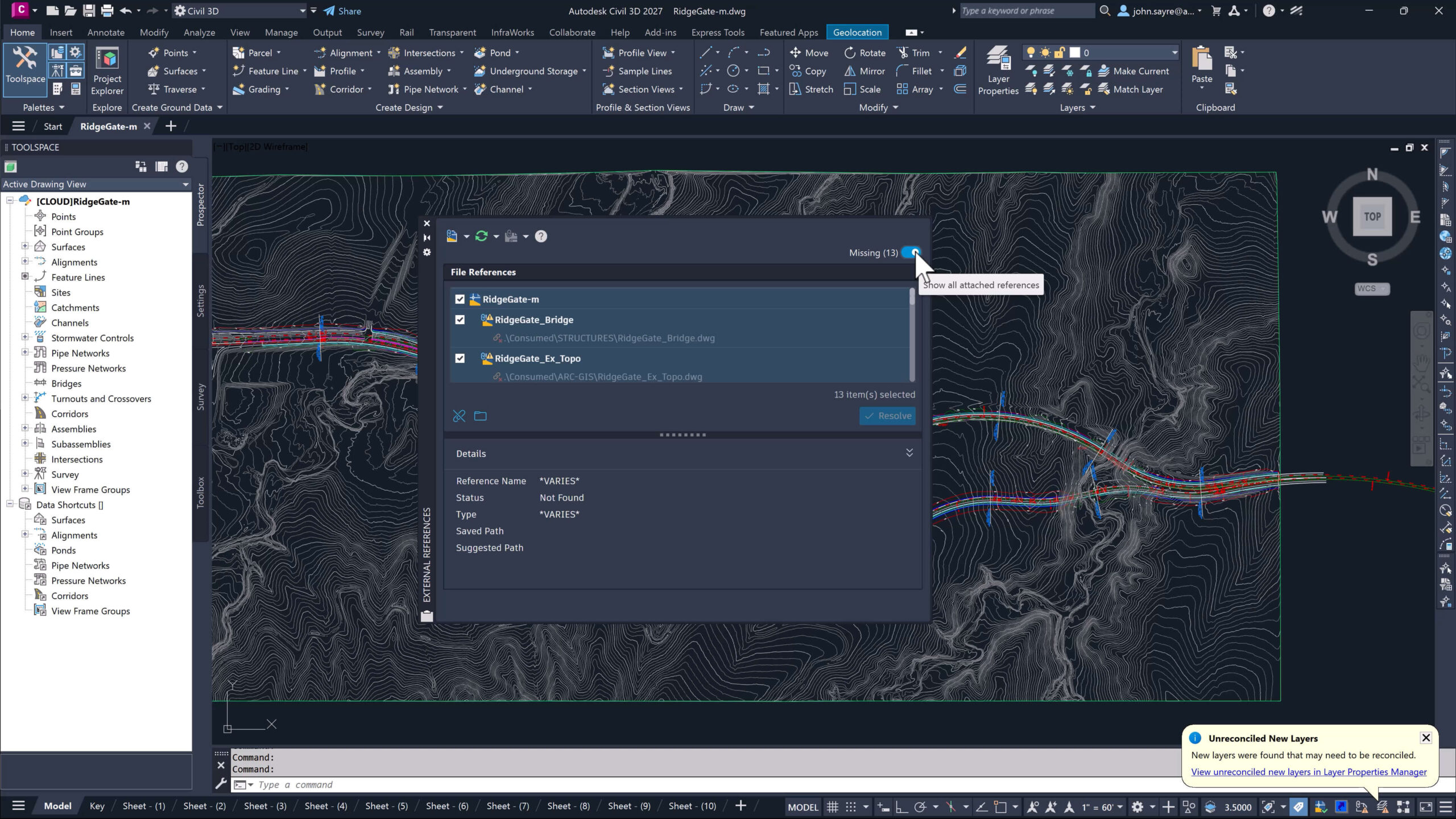The image size is (1456, 819).
Task: Click the search magnifier icon
Action: click(x=1105, y=11)
